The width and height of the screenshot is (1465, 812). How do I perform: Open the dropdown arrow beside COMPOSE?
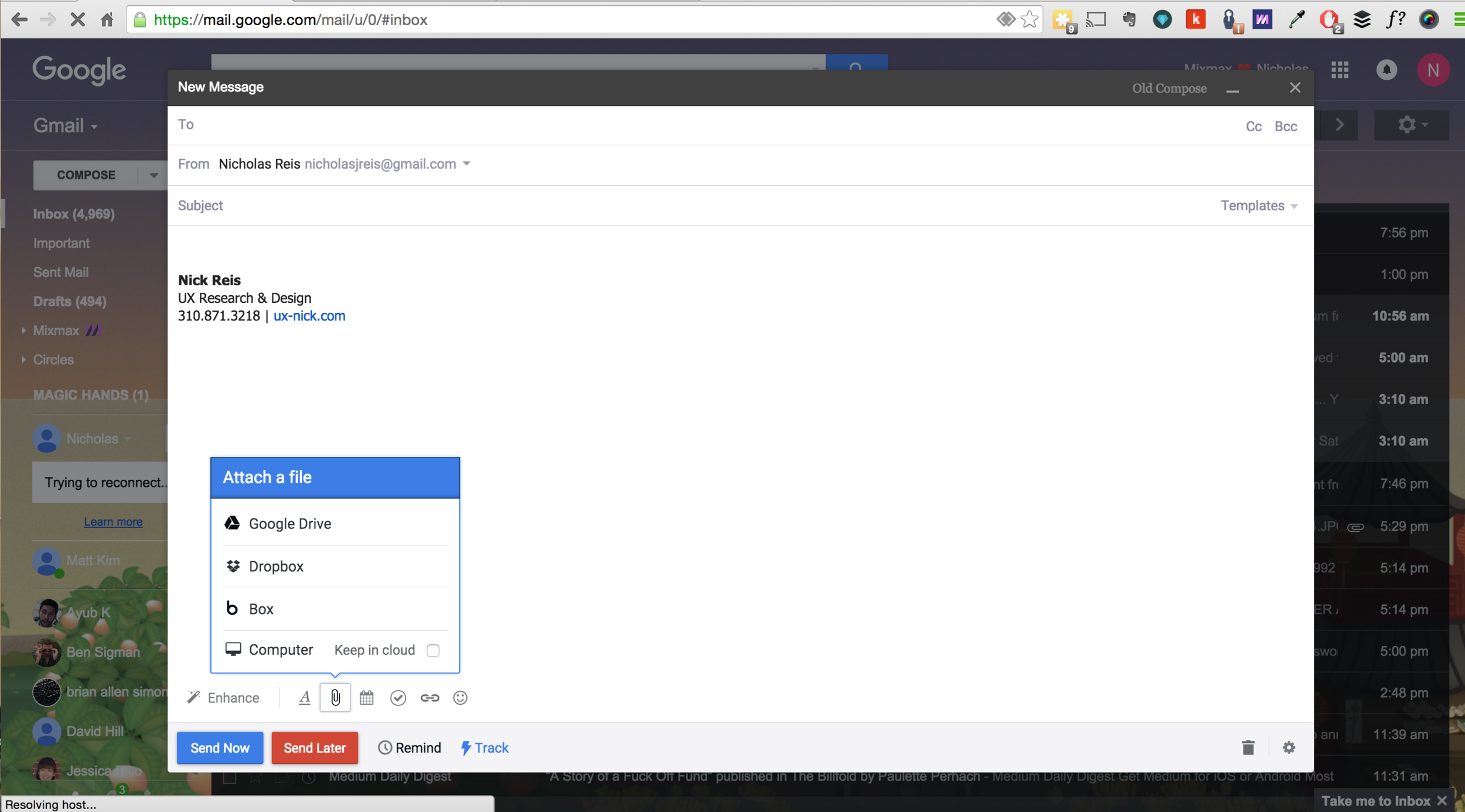154,175
